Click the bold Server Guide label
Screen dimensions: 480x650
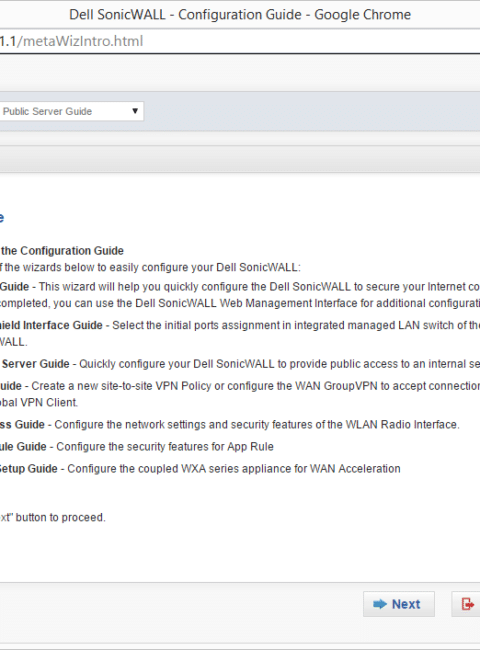point(36,364)
